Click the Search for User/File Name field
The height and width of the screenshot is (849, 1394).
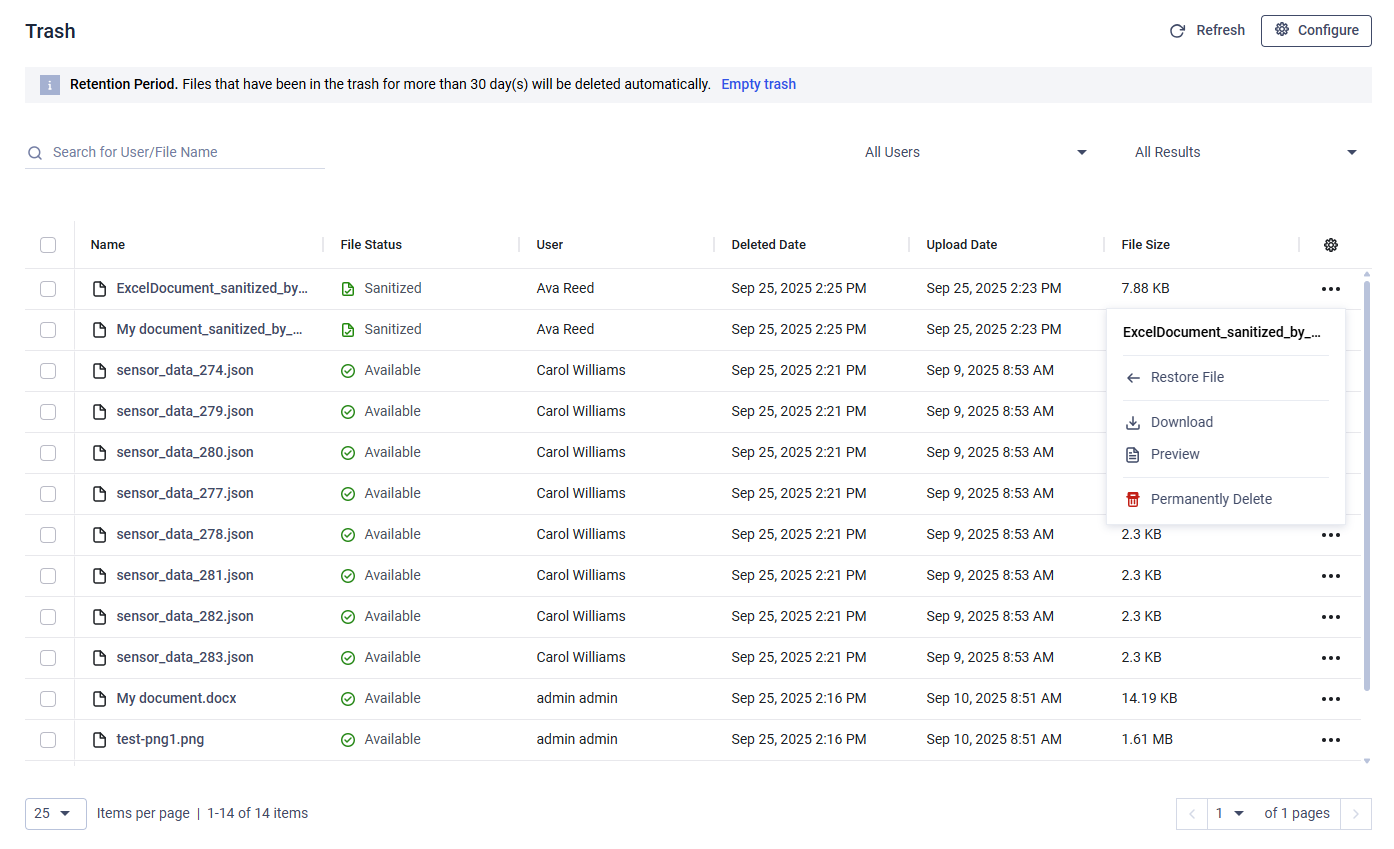coord(185,153)
